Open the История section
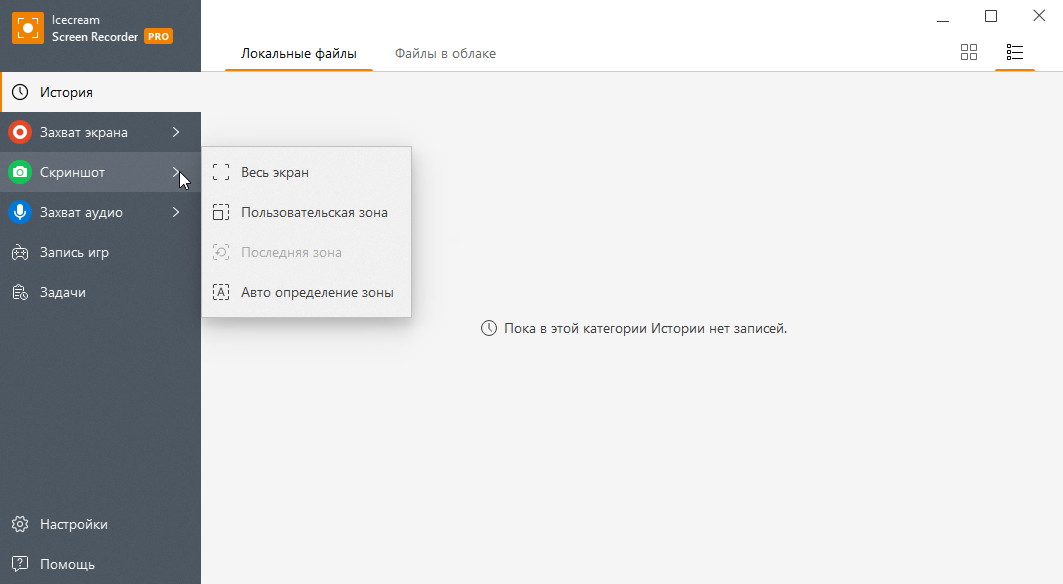Viewport: 1063px width, 584px height. 100,92
